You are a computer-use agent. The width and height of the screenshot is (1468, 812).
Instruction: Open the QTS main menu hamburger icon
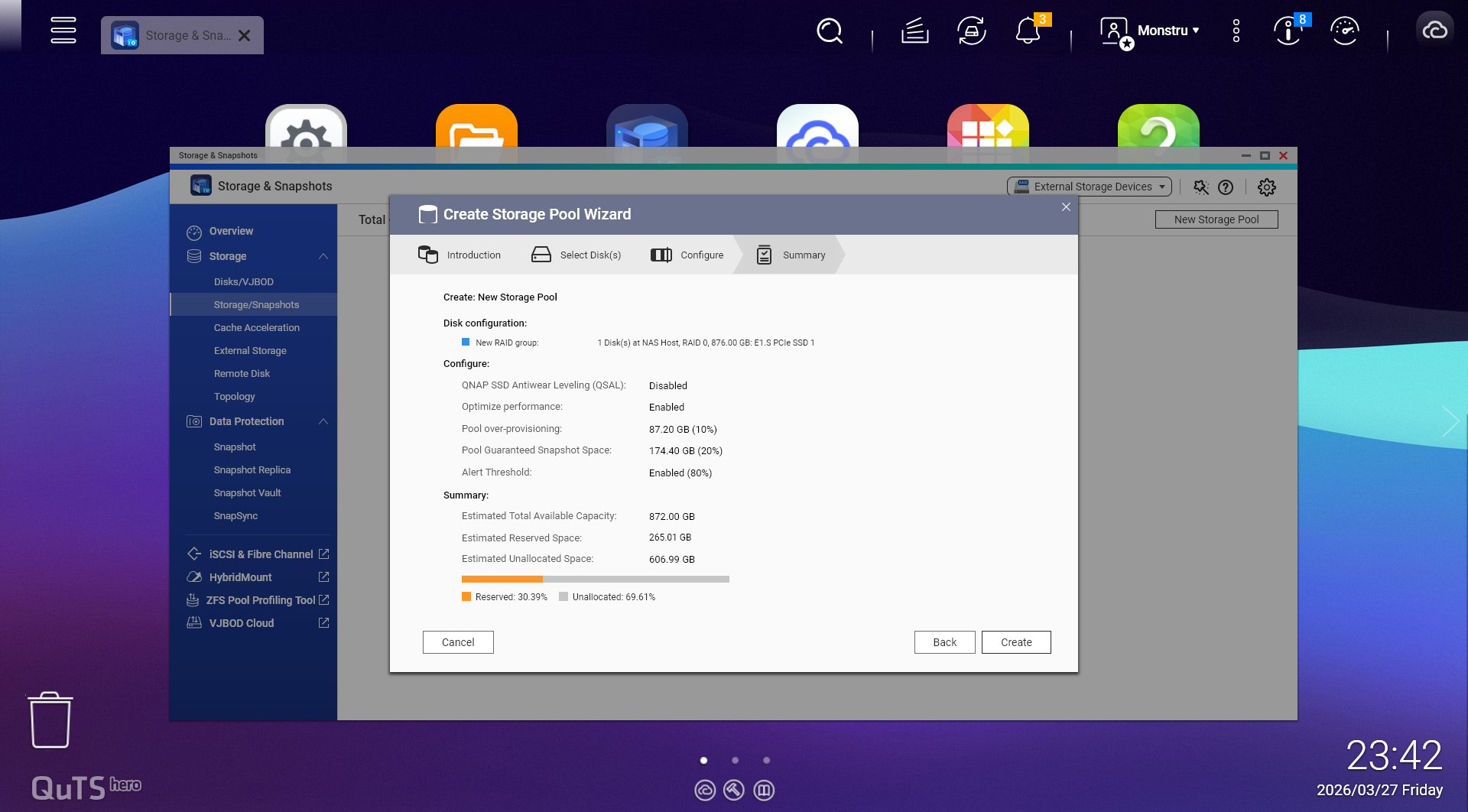pyautogui.click(x=63, y=31)
